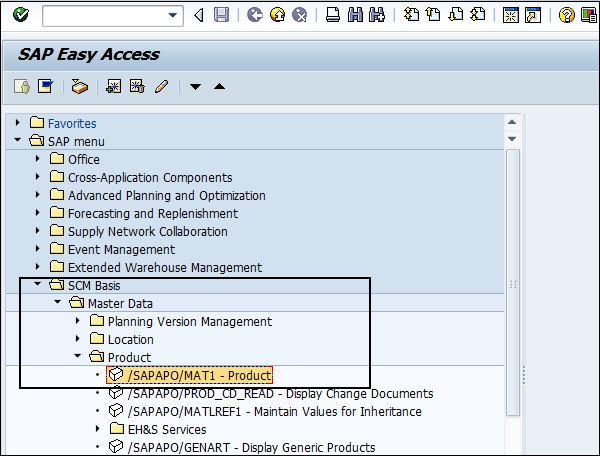Select Advanced Planning and Optimization folder
The width and height of the screenshot is (600, 456).
pos(166,196)
